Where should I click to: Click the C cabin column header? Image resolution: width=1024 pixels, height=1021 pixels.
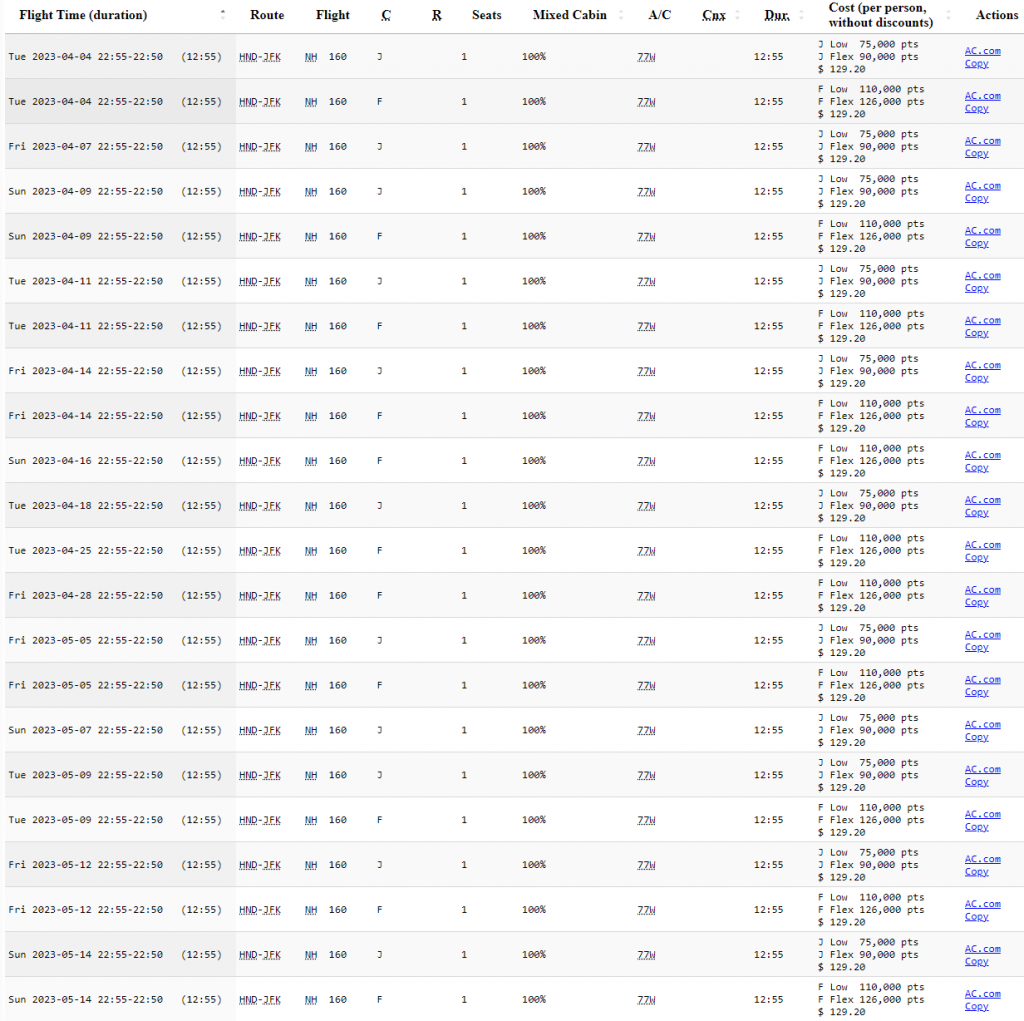pyautogui.click(x=386, y=15)
